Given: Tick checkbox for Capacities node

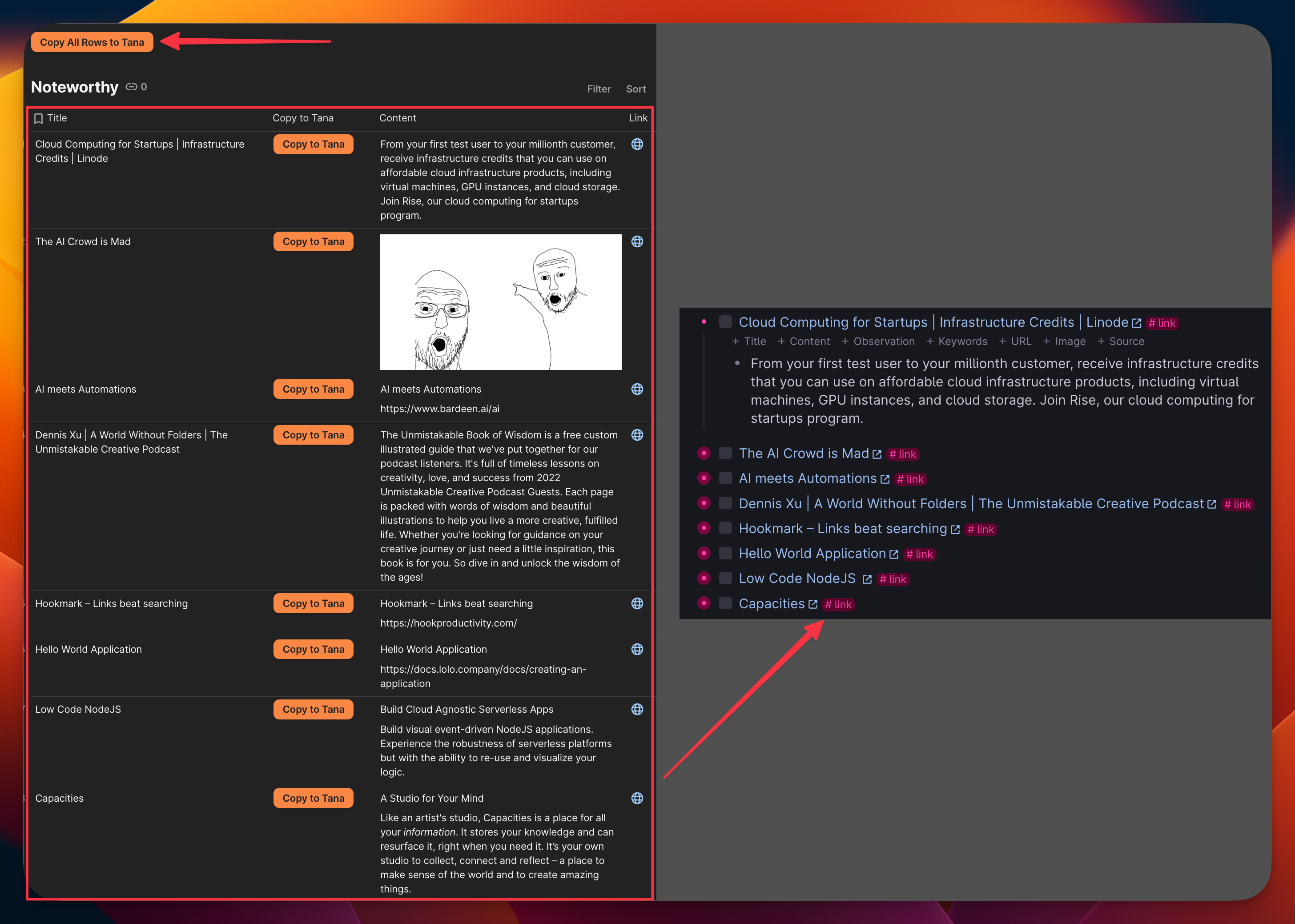Looking at the screenshot, I should coord(725,603).
